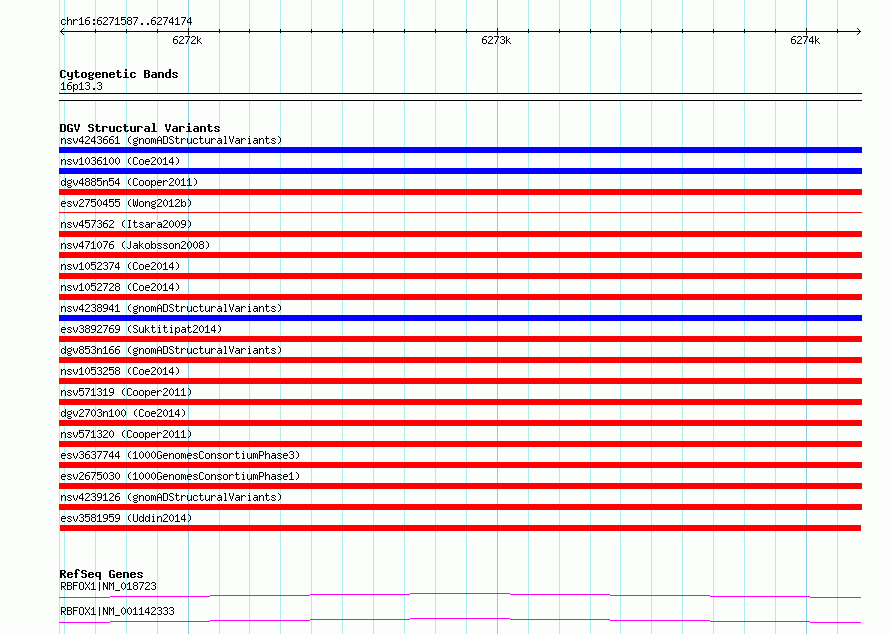This screenshot has height=634, width=890.
Task: Select the red bar under nsv4239126
Action: tap(460, 507)
